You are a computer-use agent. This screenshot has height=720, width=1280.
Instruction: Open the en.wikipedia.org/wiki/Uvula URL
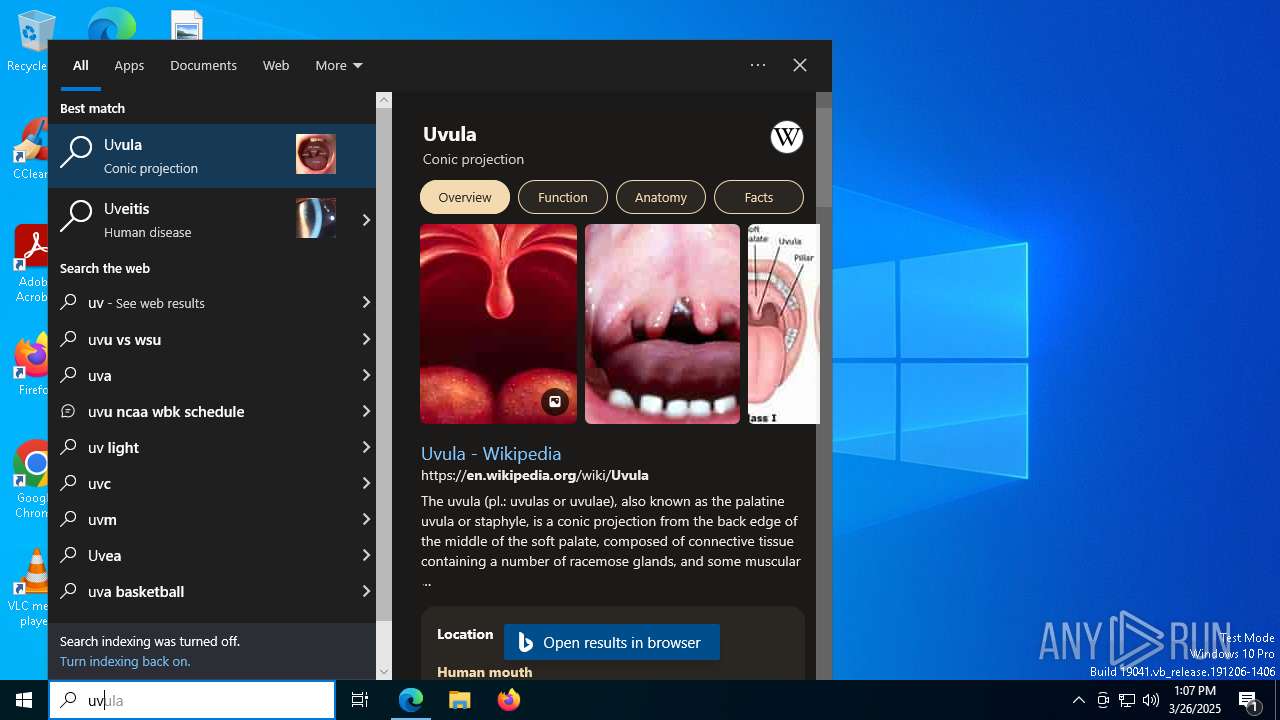coord(535,475)
